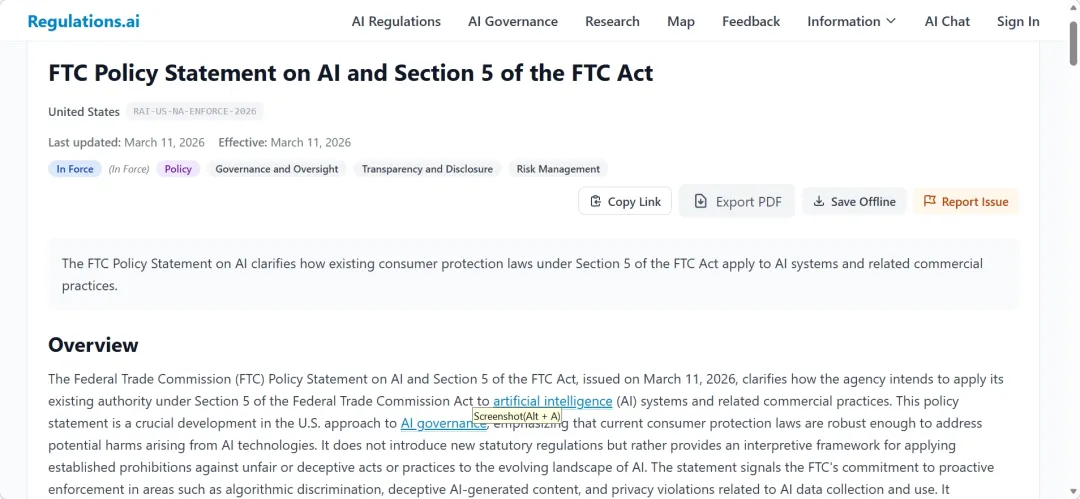Open the Feedback page

coord(751,21)
